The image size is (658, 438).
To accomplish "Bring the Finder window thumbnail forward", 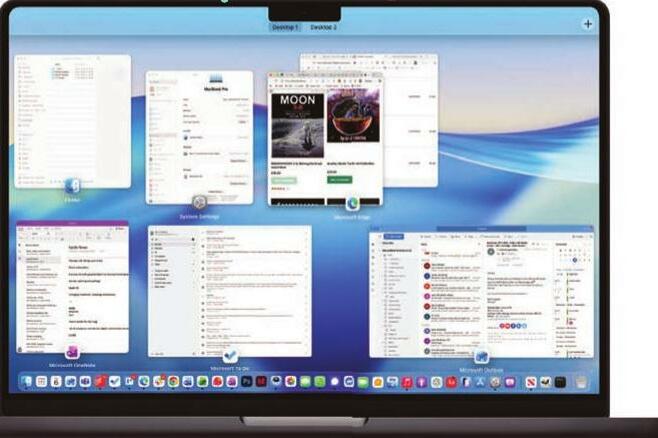I will click(x=72, y=118).
